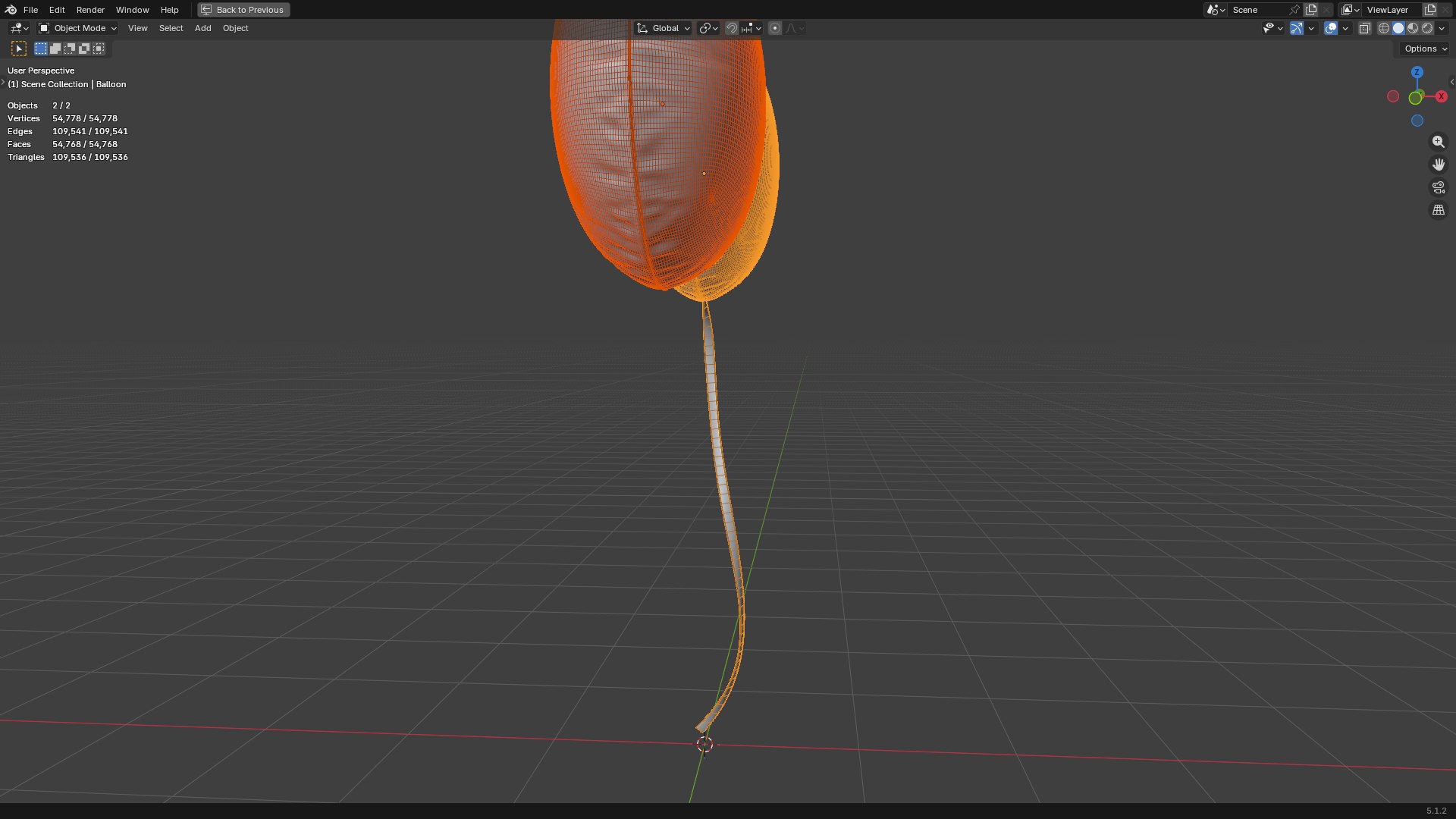Click the 3D cursor at origin
This screenshot has width=1456, height=819.
pos(704,744)
